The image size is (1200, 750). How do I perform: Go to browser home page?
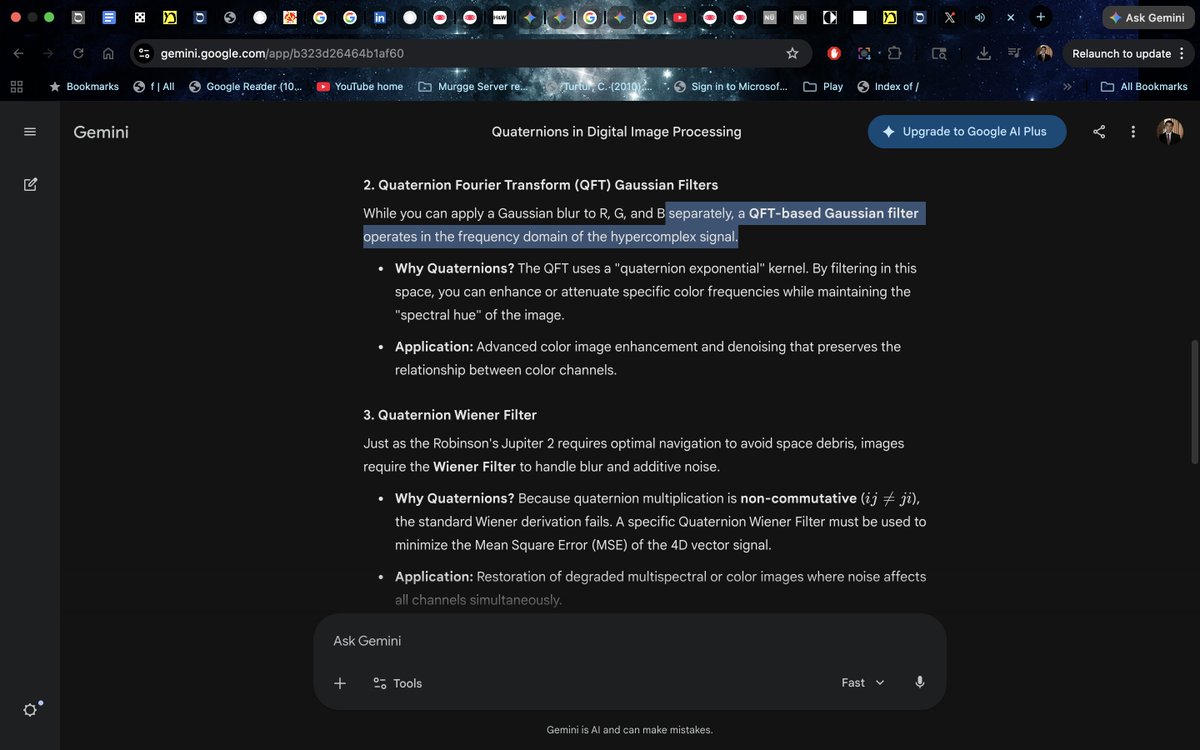click(x=108, y=53)
